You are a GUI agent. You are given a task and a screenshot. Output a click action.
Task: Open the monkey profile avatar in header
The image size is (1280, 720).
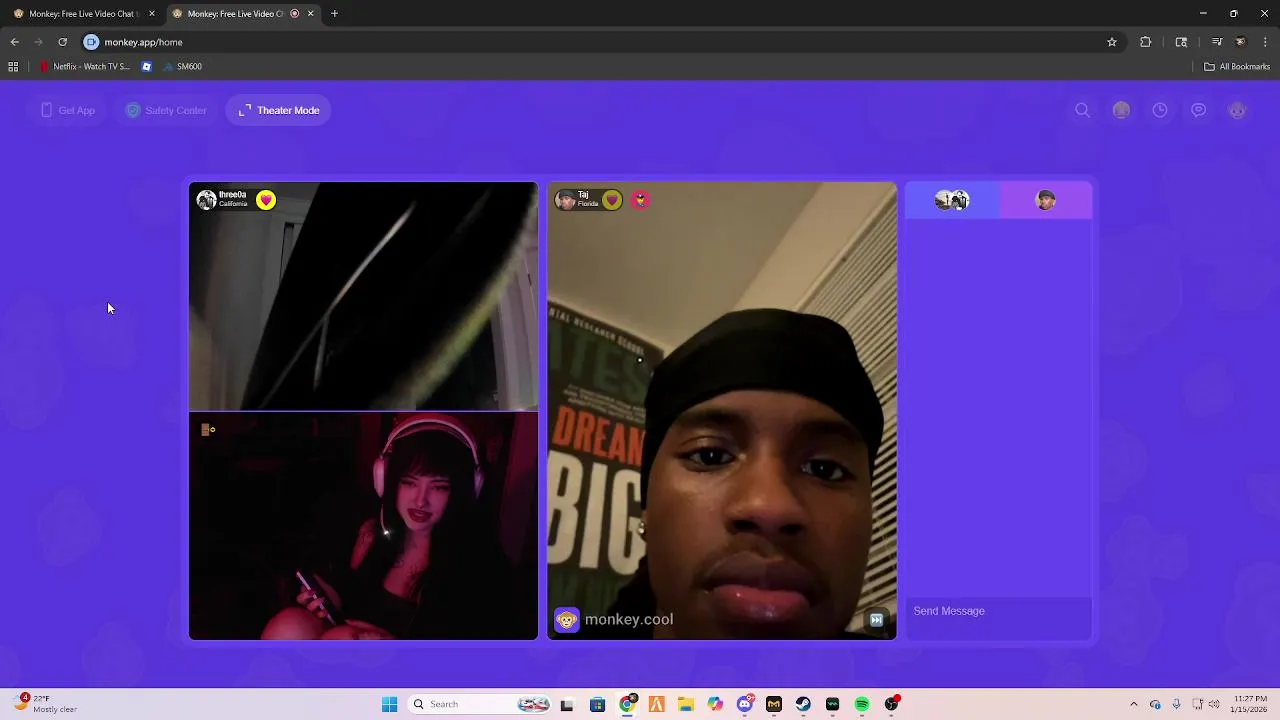(1237, 110)
